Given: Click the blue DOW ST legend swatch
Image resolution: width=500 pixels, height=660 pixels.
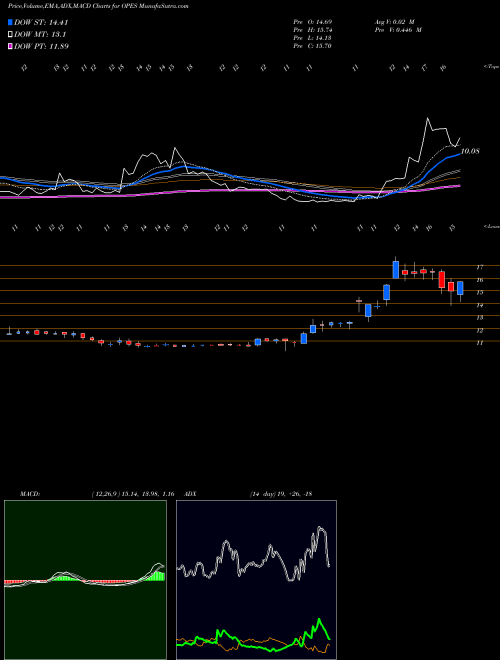Looking at the screenshot, I should coord(10,22).
